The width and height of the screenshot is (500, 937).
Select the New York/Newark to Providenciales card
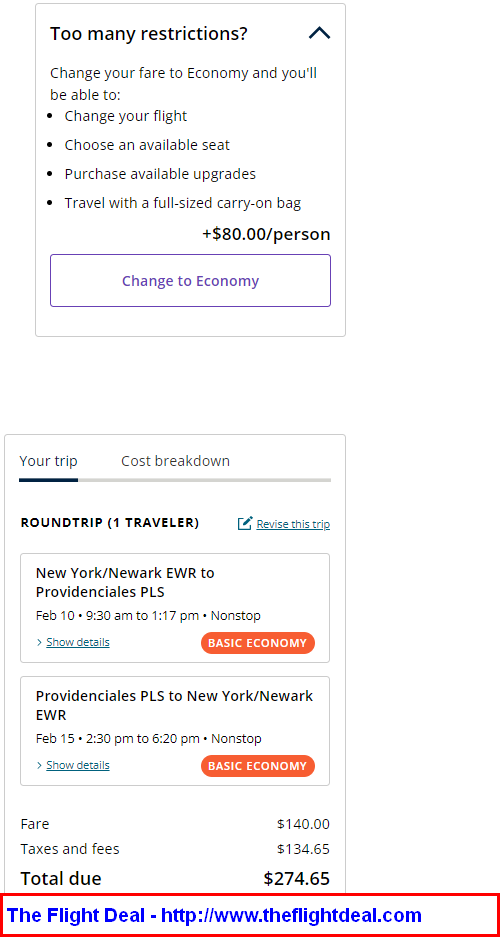175,608
